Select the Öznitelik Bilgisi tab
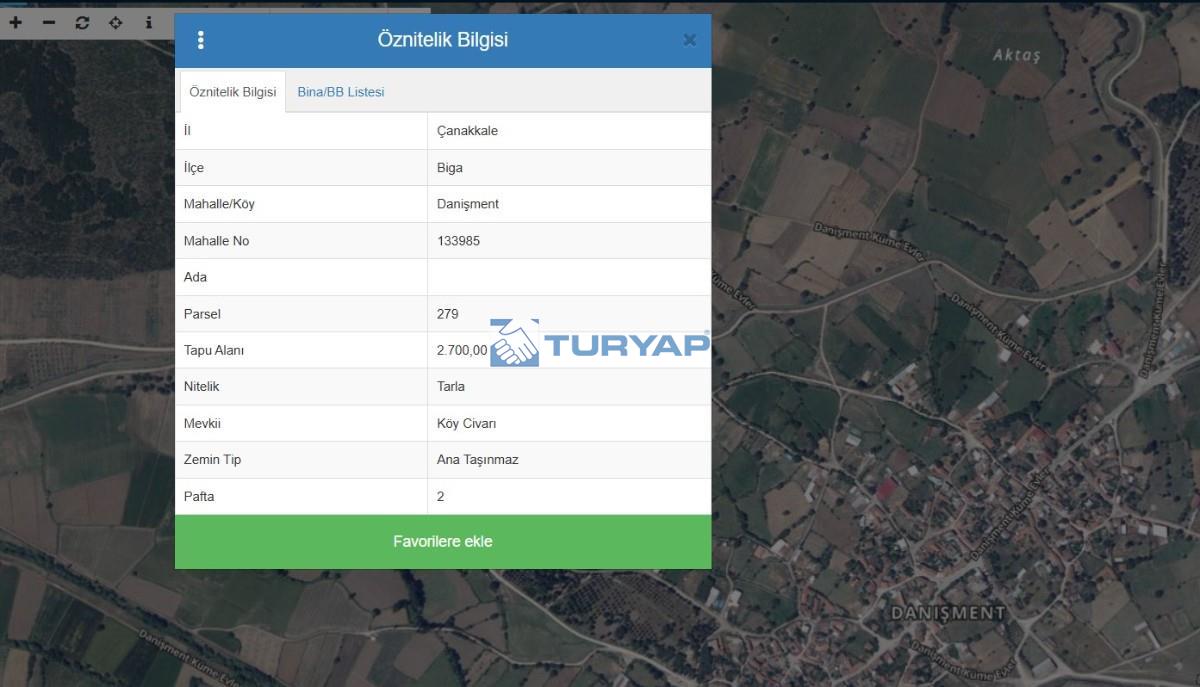The width and height of the screenshot is (1200, 687). (232, 92)
